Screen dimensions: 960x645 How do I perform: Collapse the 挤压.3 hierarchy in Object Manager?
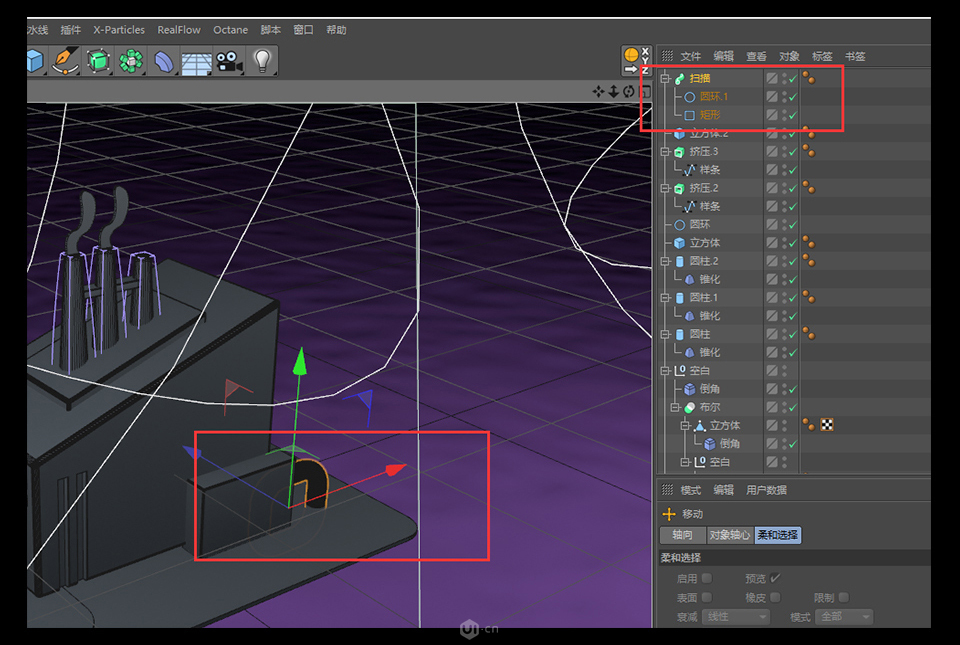[x=665, y=151]
